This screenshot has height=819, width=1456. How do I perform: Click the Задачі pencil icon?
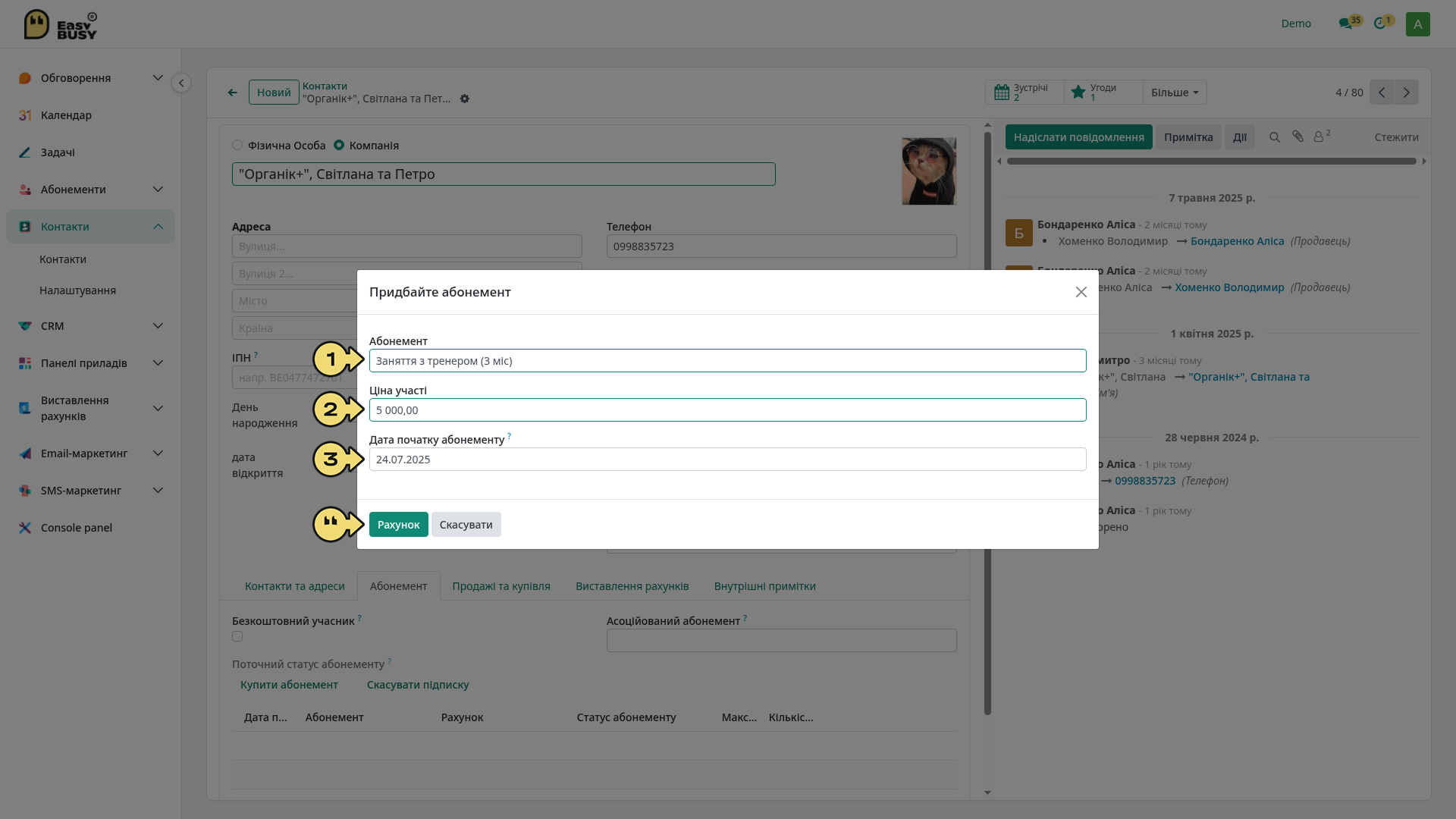(x=25, y=152)
